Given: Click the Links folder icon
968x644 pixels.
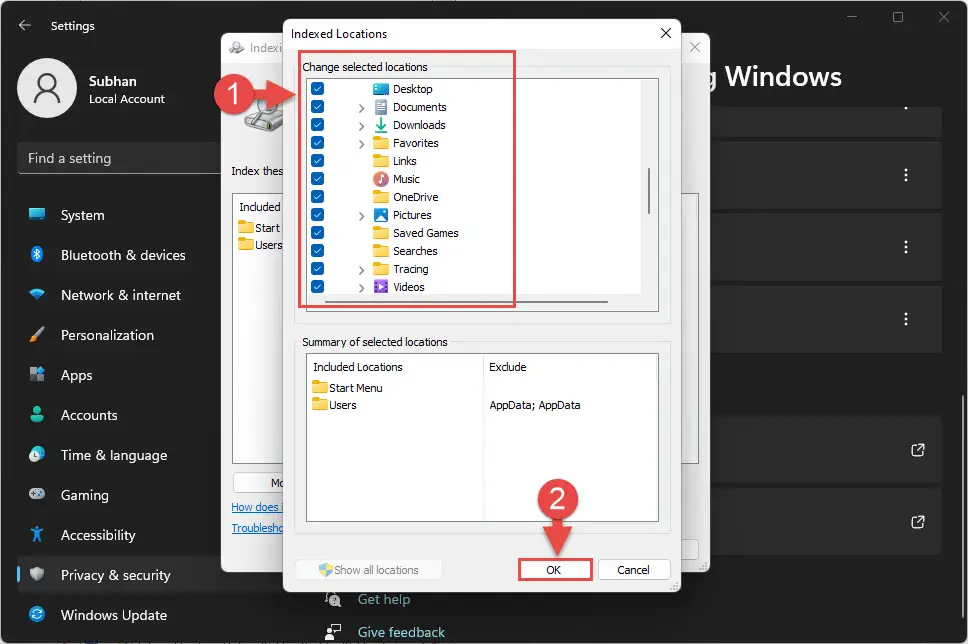Looking at the screenshot, I should [381, 161].
